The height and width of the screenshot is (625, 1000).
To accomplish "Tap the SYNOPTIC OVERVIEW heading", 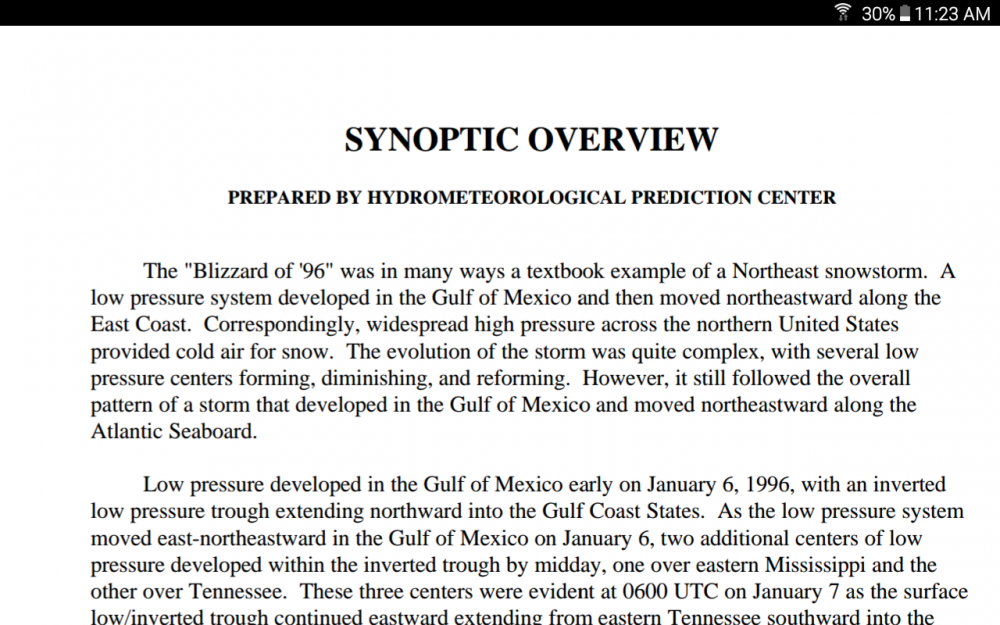I will click(531, 140).
